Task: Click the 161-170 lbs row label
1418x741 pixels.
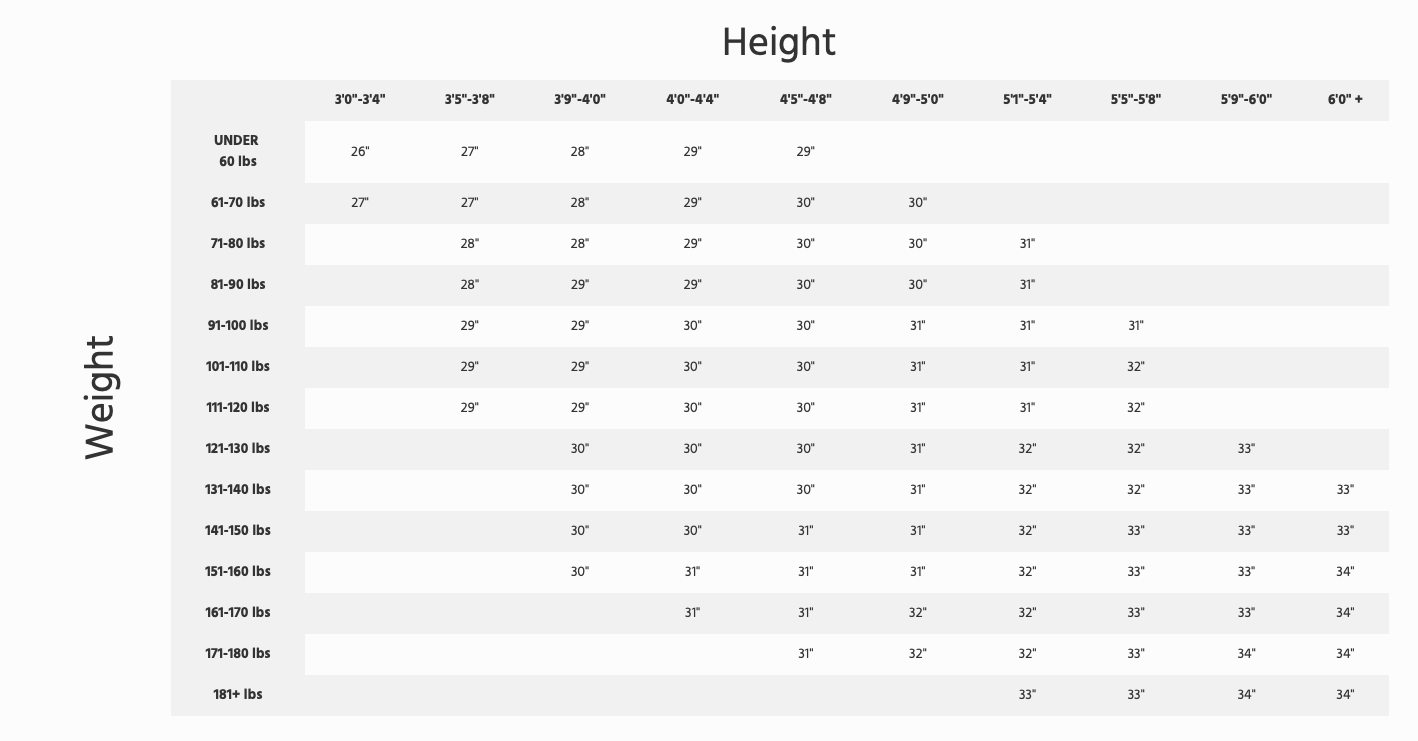Action: (x=238, y=612)
